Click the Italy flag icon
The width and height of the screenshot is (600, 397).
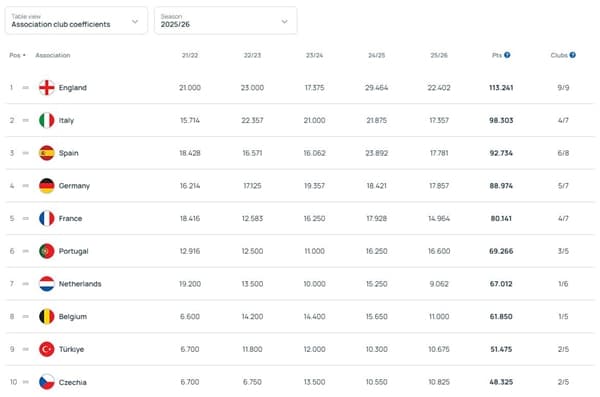coord(47,120)
